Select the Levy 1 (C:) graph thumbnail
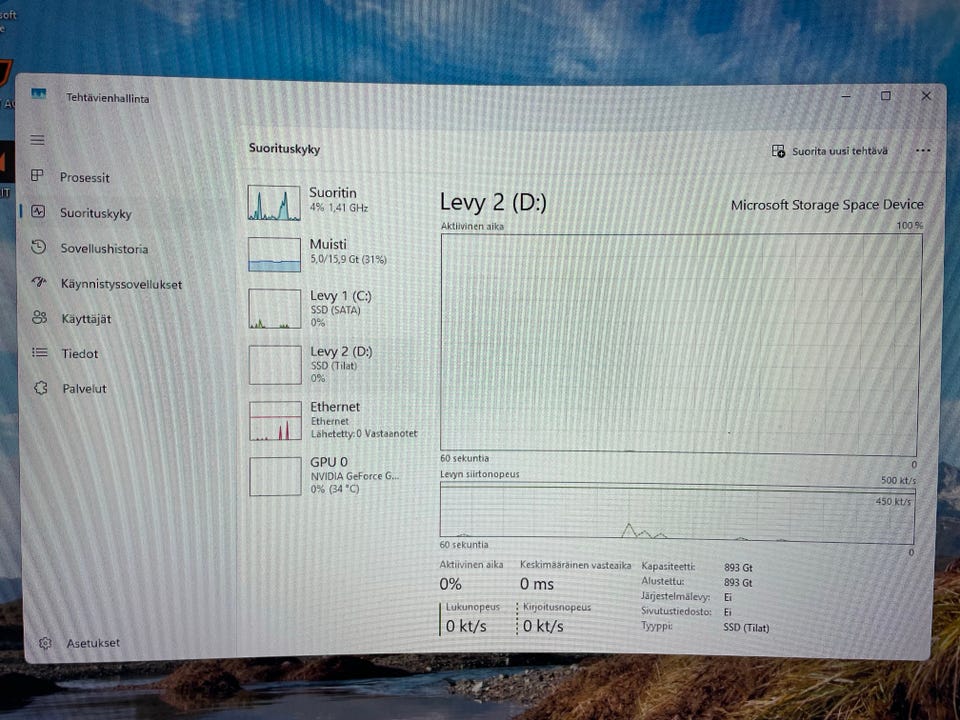The height and width of the screenshot is (720, 960). 275,309
